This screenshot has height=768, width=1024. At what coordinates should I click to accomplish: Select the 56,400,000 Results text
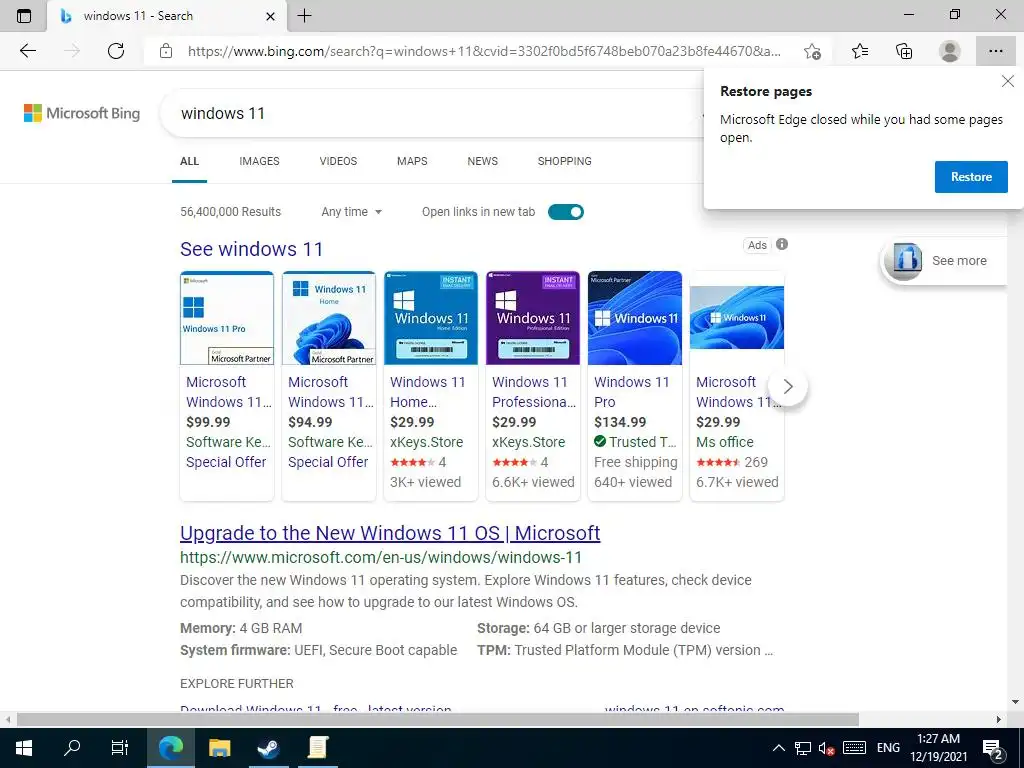231,212
